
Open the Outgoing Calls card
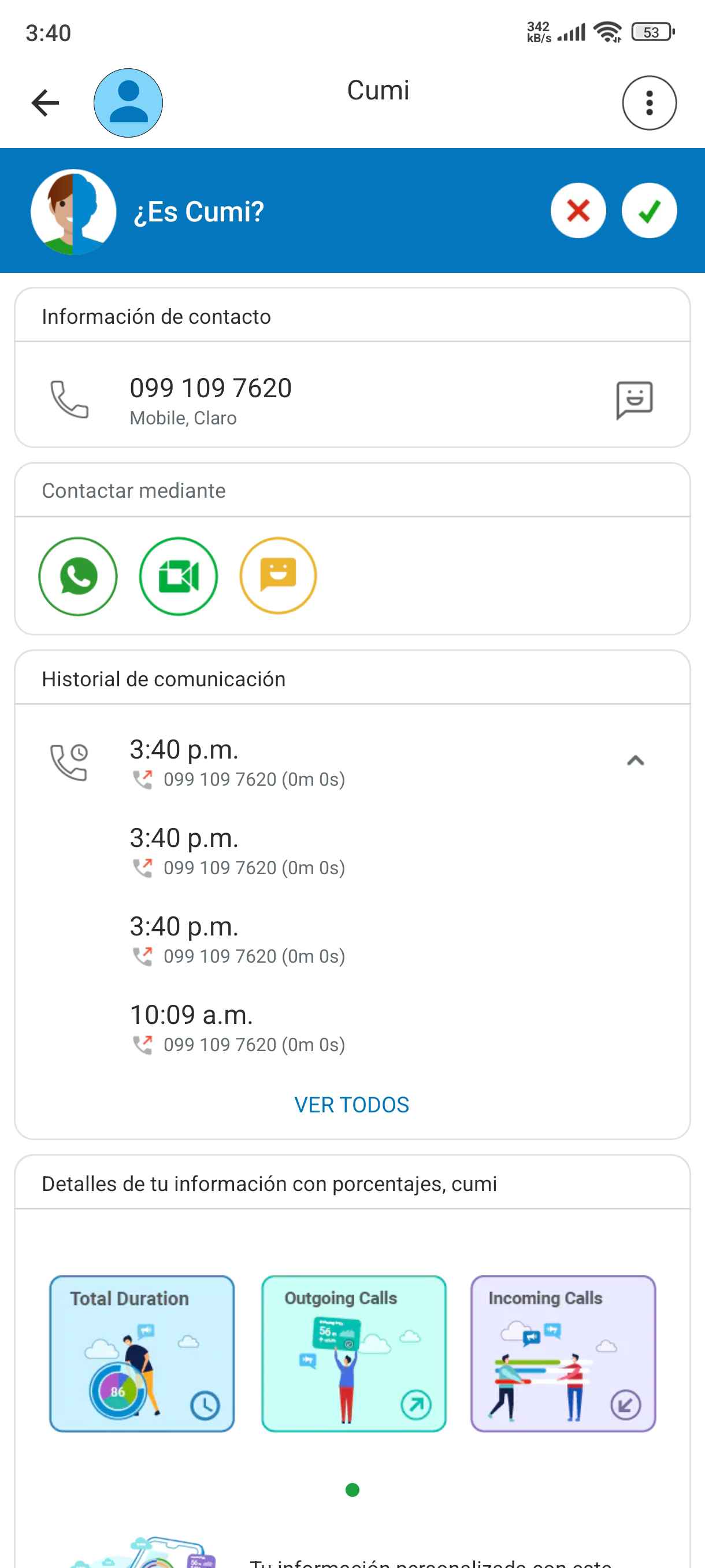pyautogui.click(x=354, y=1353)
